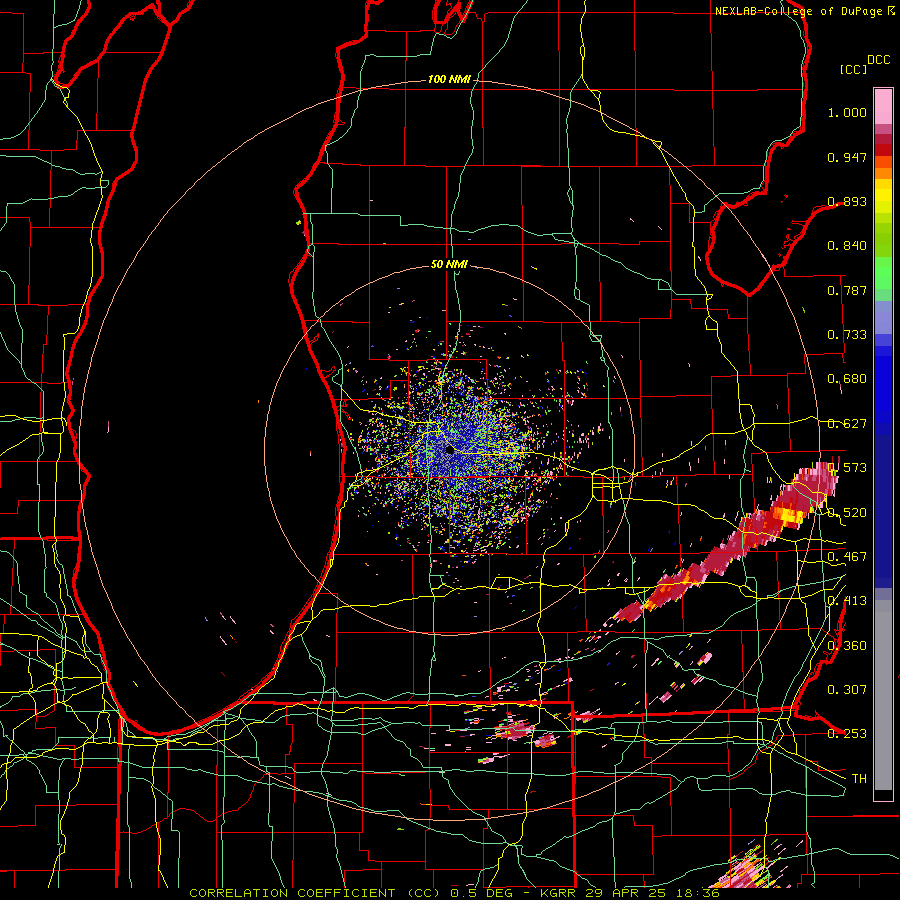Select the yellow swatch beside 0.893
This screenshot has height=900, width=900.
[x=883, y=200]
